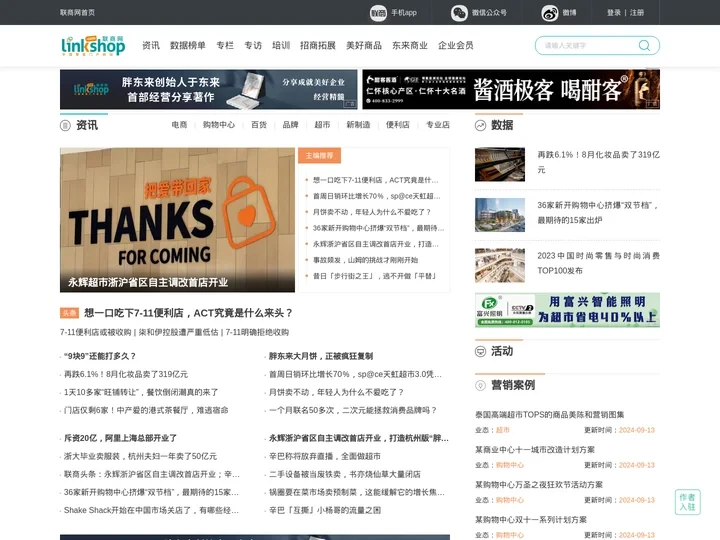Open article 辛巴「互撕」小杨哥的流量之困
This screenshot has height=540, width=720.
[325, 511]
